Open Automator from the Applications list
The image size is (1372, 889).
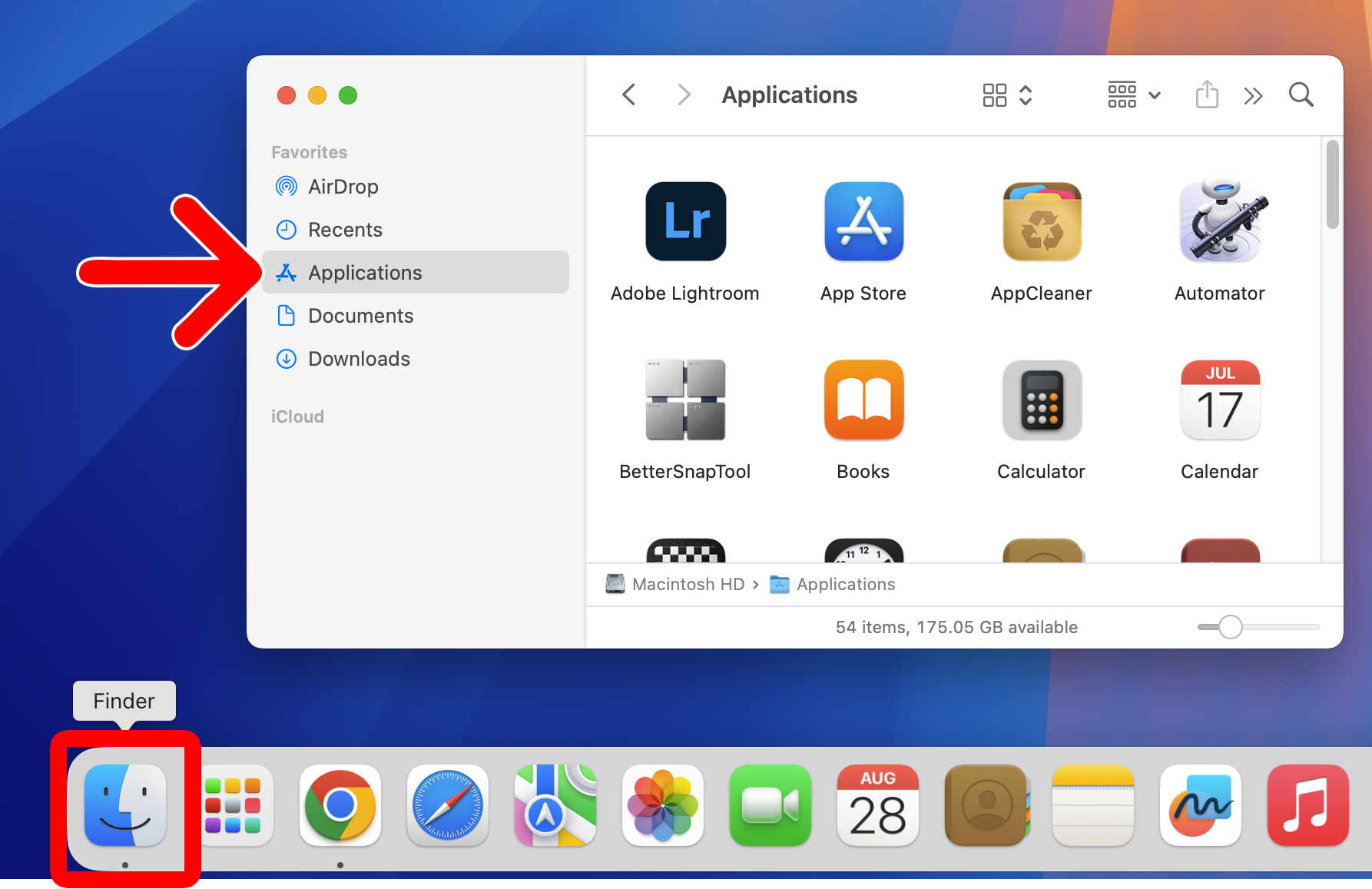coord(1220,222)
